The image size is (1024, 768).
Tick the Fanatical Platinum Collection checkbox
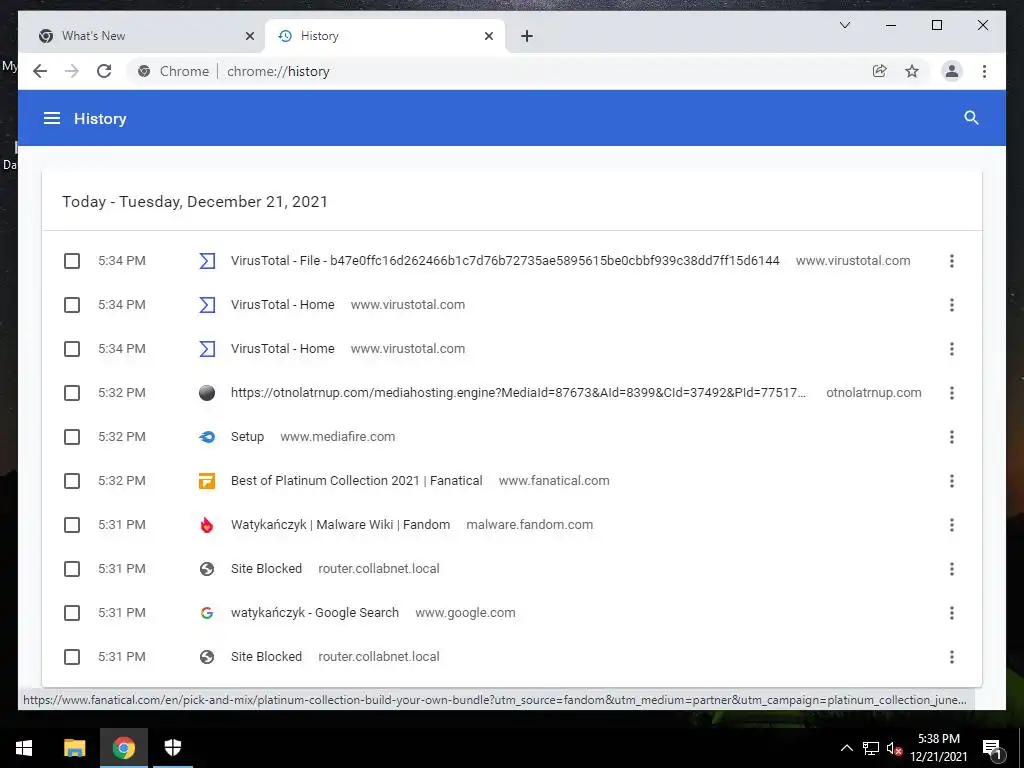(72, 481)
